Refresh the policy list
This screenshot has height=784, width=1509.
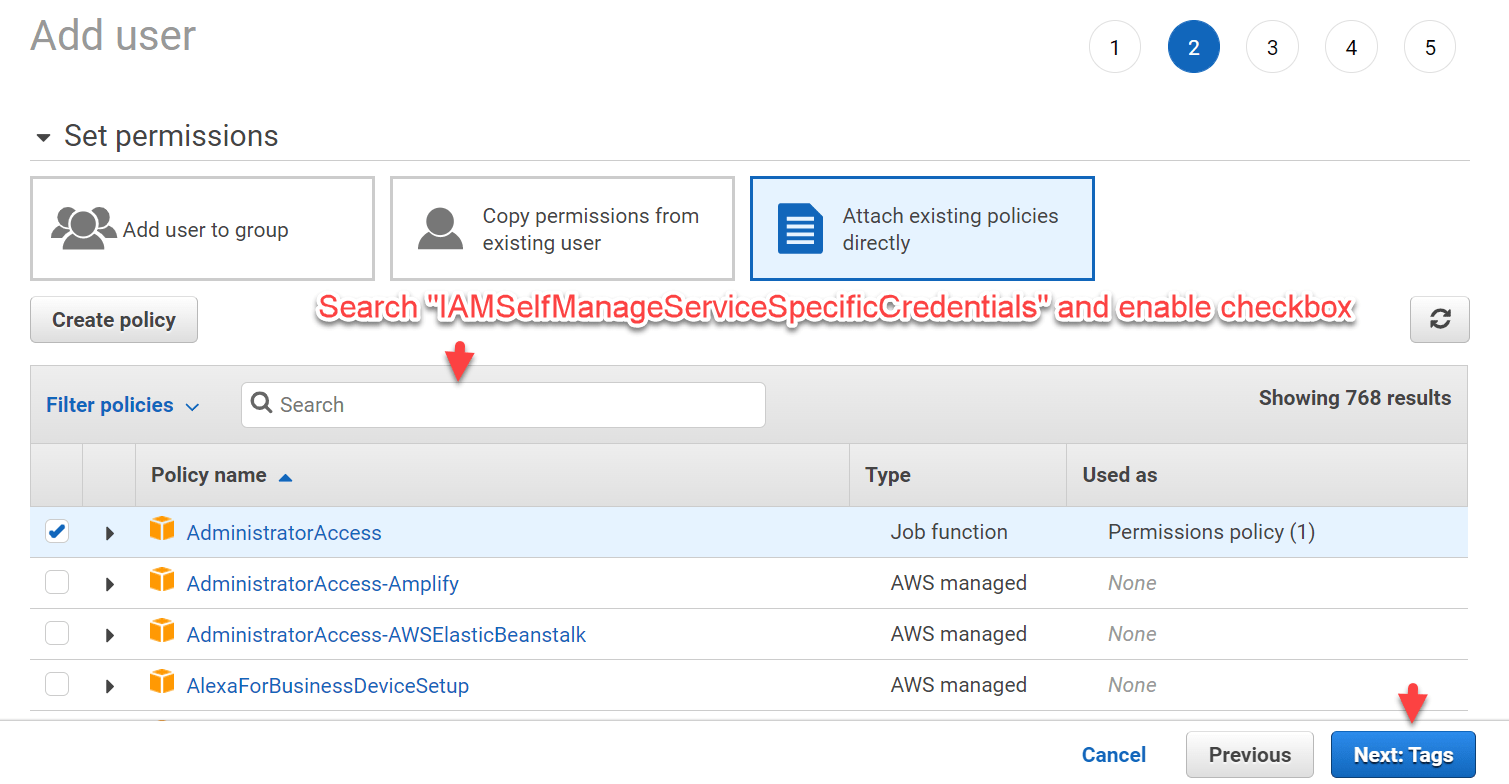coord(1439,319)
